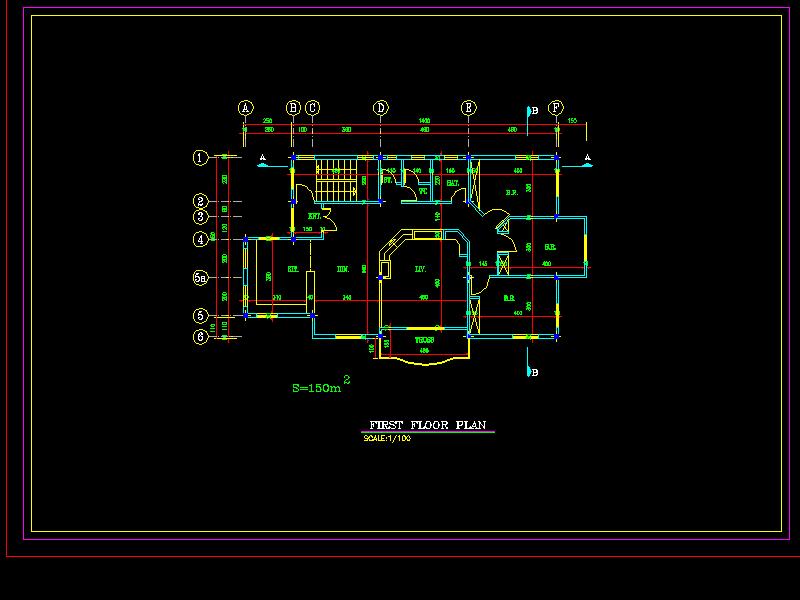Click the S=150m area annotation
The image size is (800, 600).
(317, 388)
